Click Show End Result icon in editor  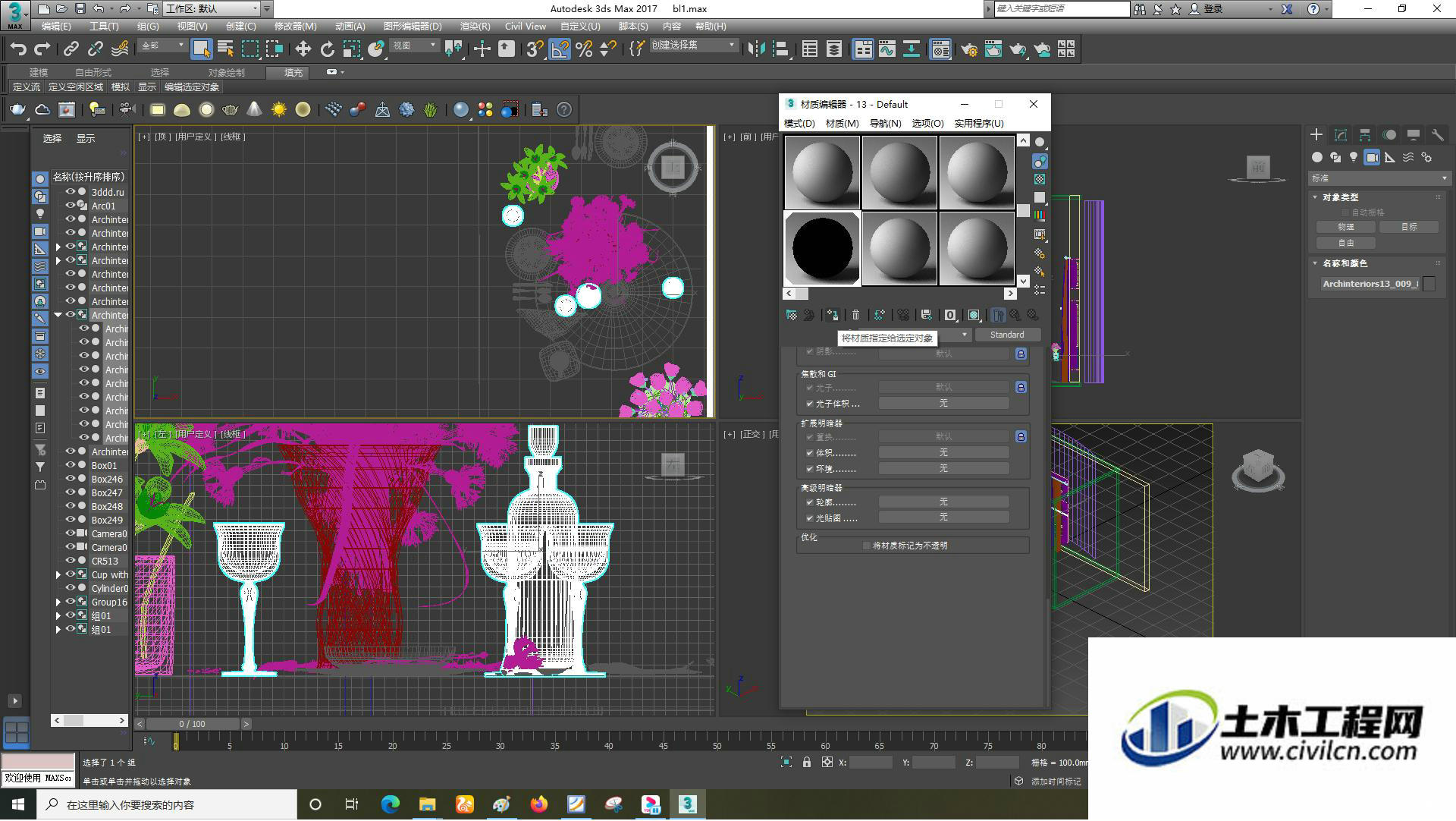[x=998, y=315]
